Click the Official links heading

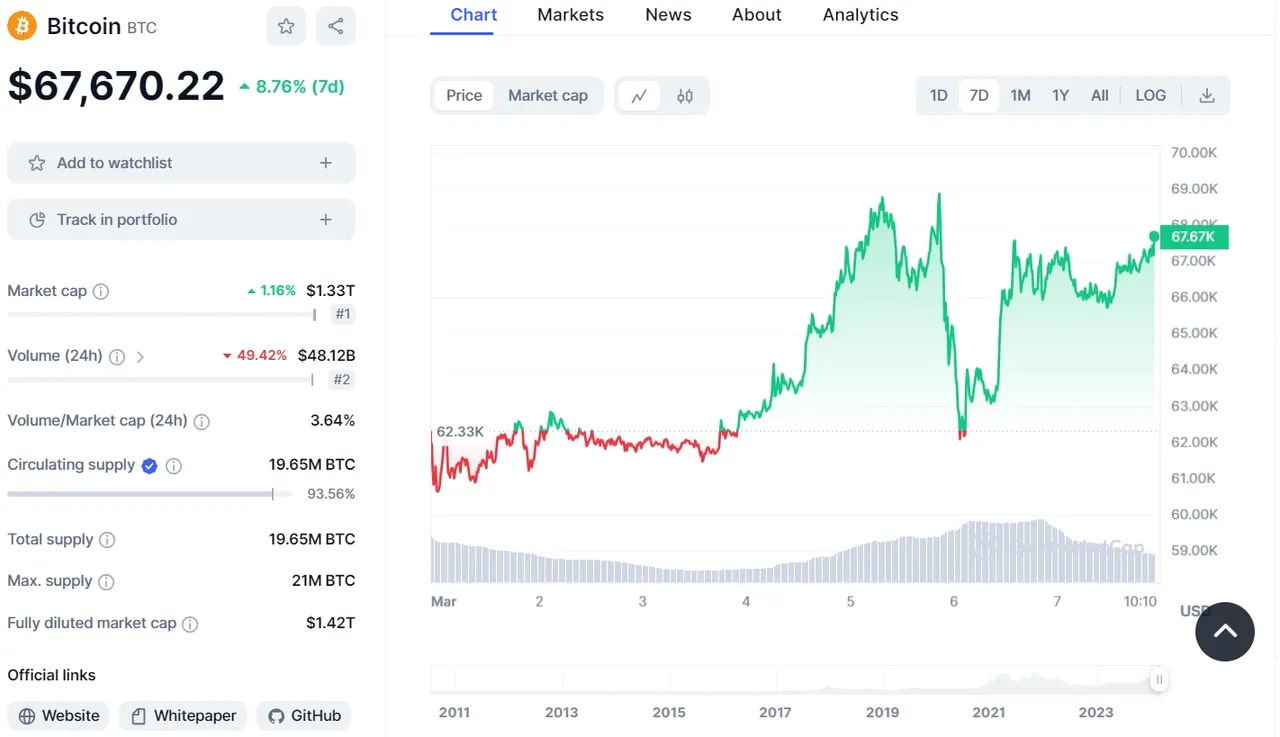(x=52, y=676)
